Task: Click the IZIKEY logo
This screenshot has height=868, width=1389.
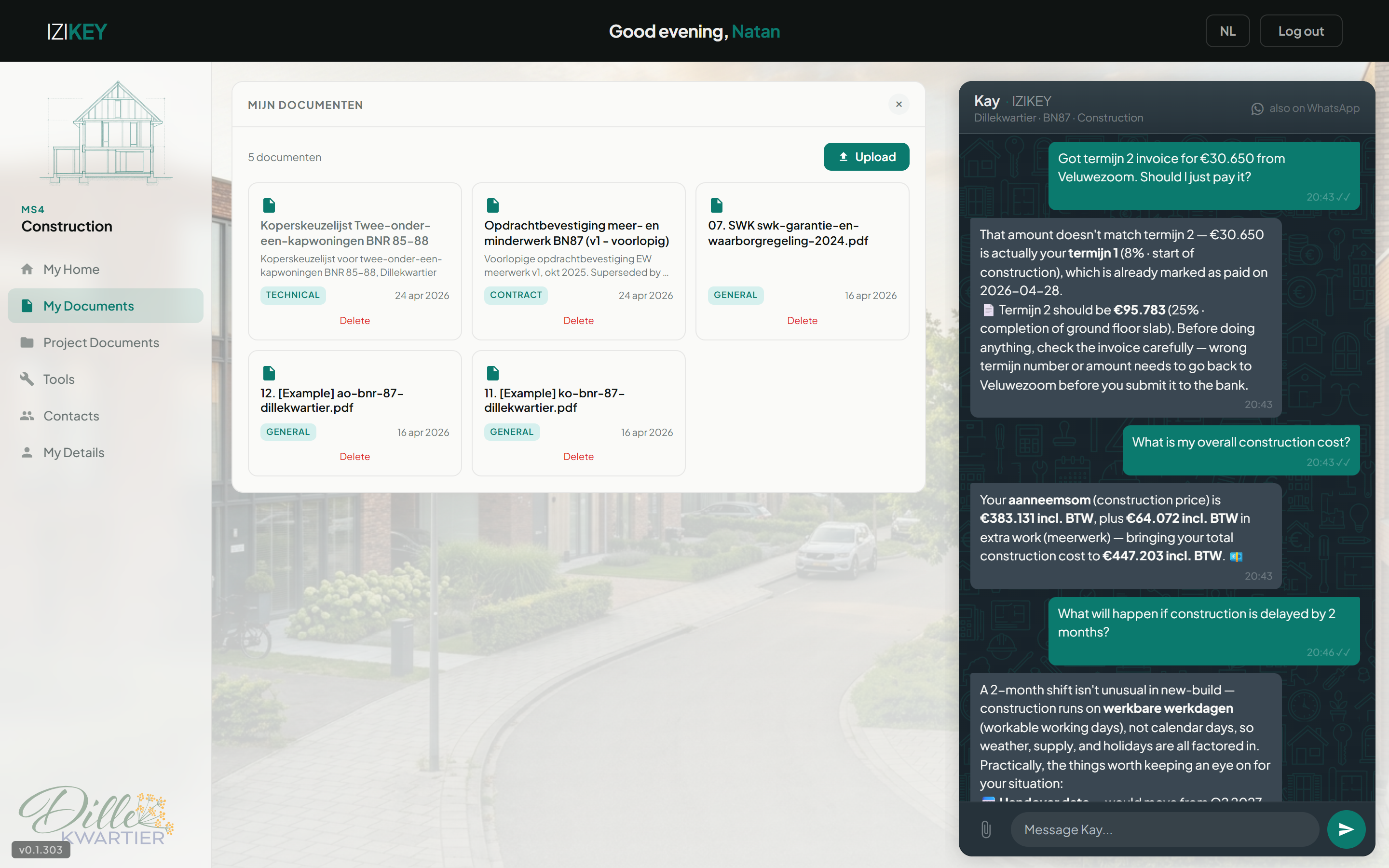Action: 77,31
